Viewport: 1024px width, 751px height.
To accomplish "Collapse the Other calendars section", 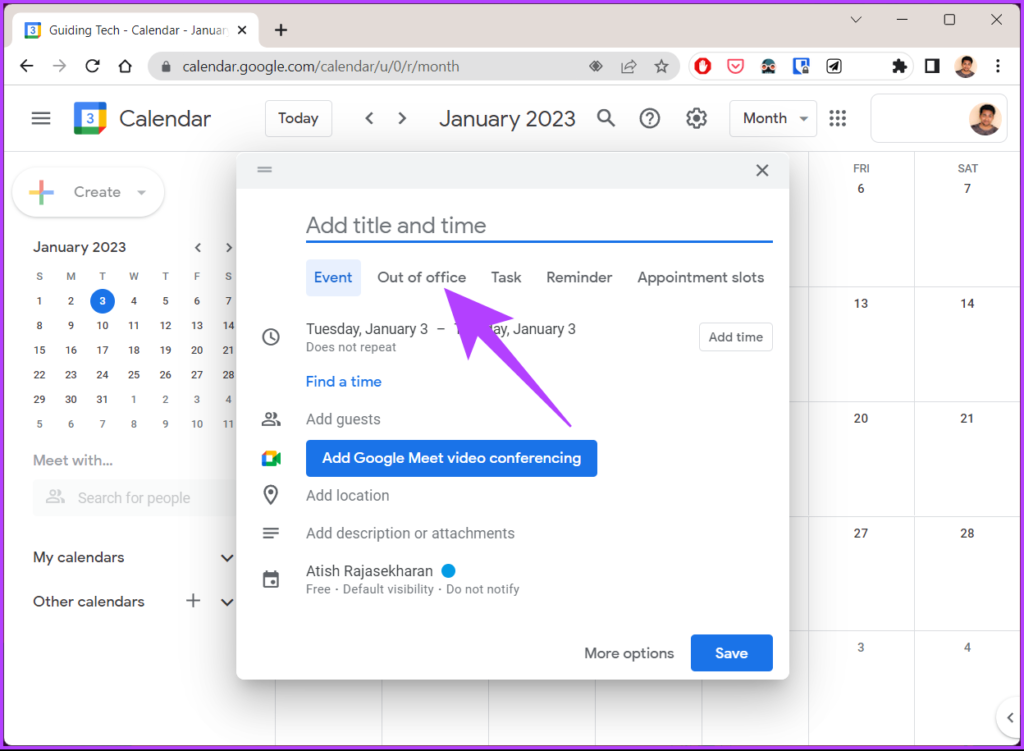I will 227,601.
